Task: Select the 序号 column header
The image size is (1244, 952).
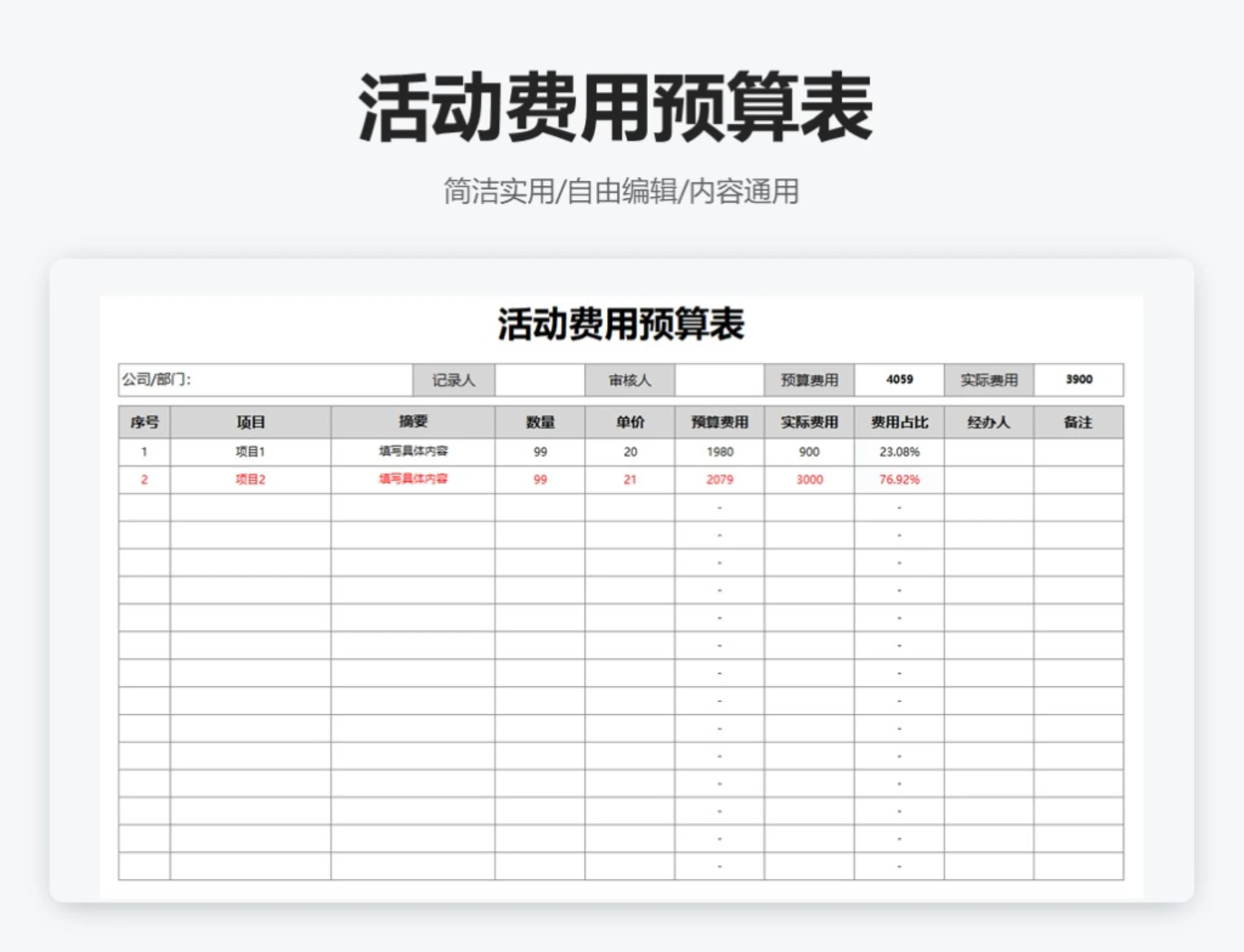Action: point(144,422)
